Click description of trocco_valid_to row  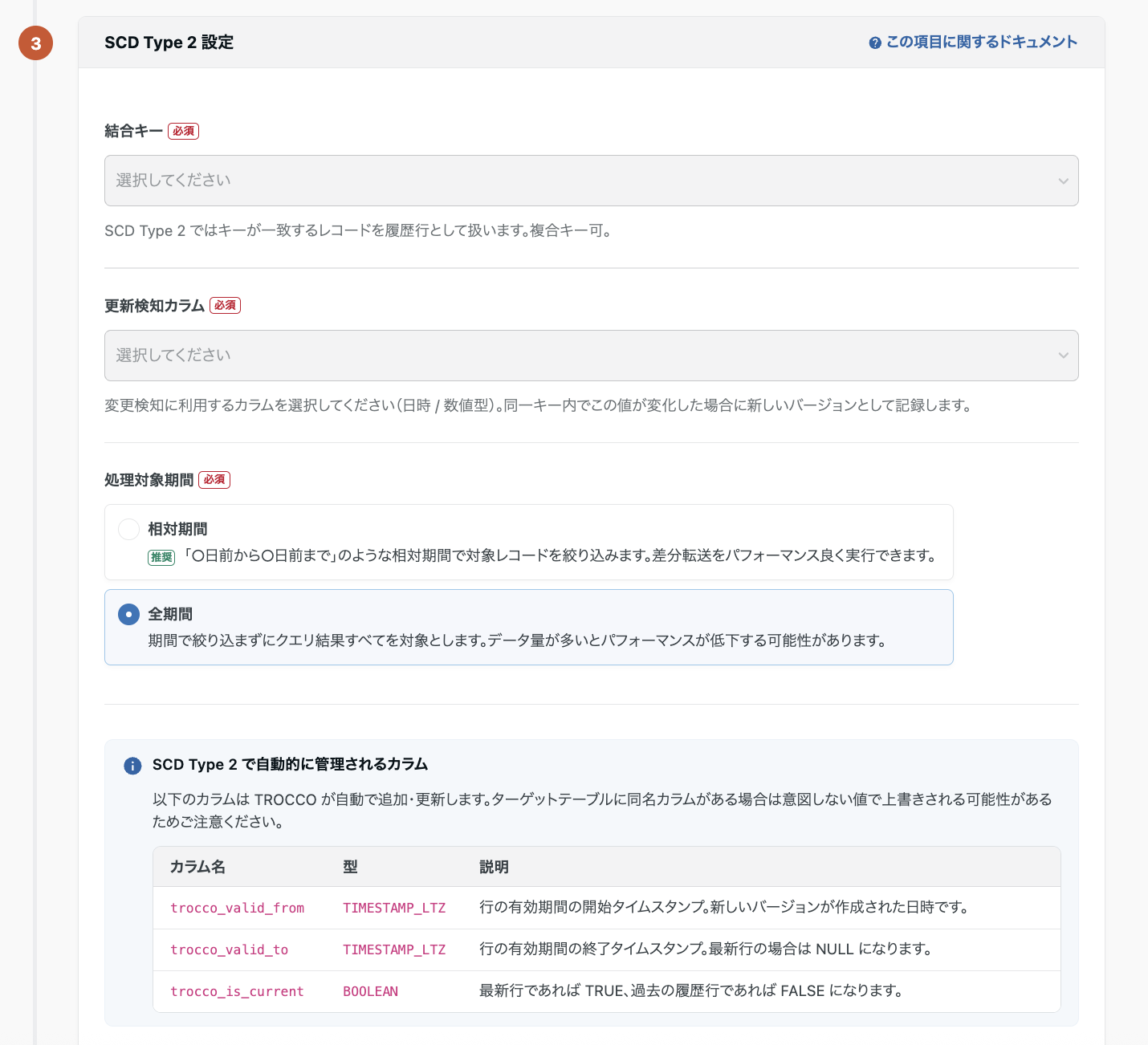706,949
